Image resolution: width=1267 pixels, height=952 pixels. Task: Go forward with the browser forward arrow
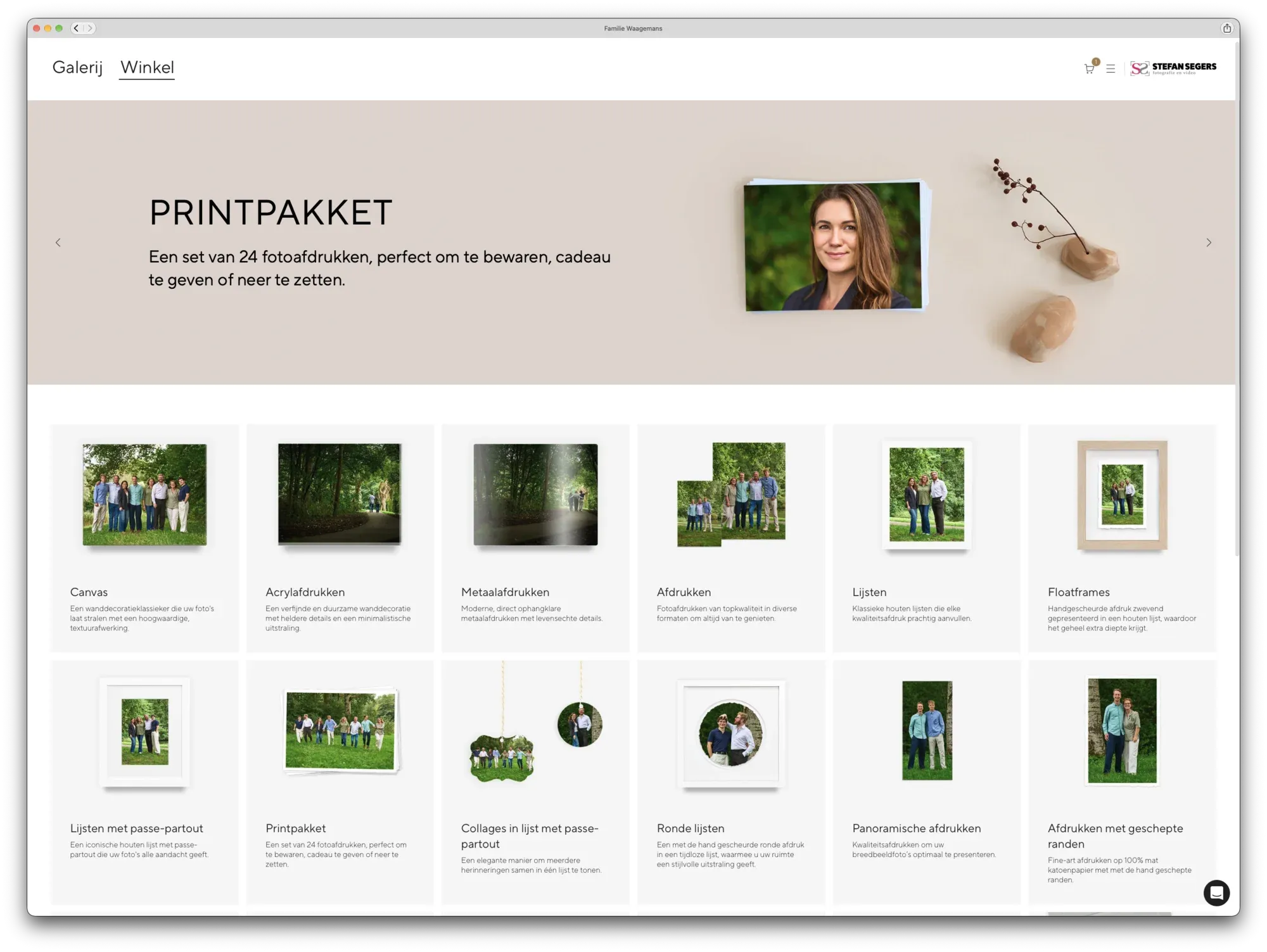90,28
